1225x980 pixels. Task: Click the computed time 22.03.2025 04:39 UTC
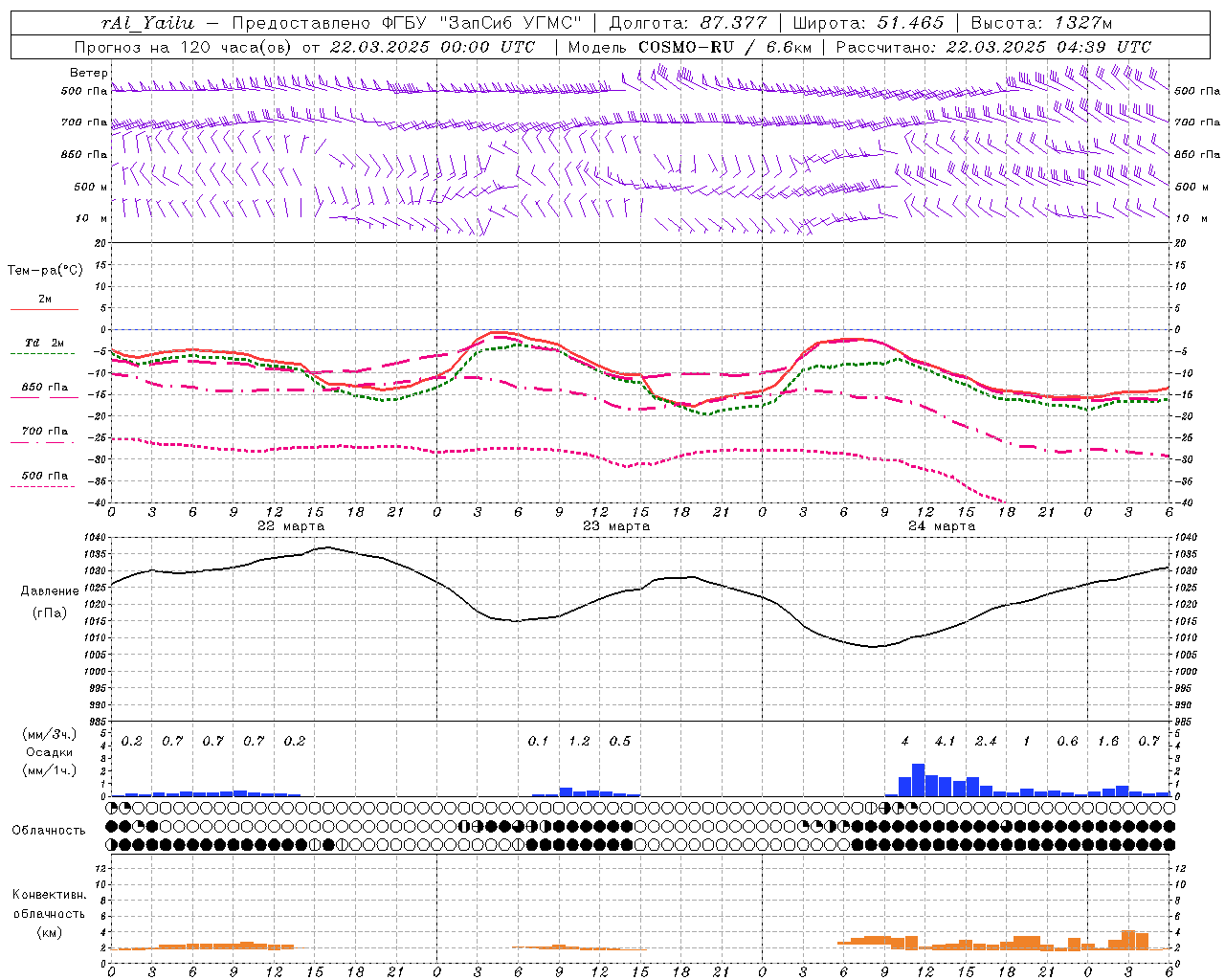tap(1049, 47)
